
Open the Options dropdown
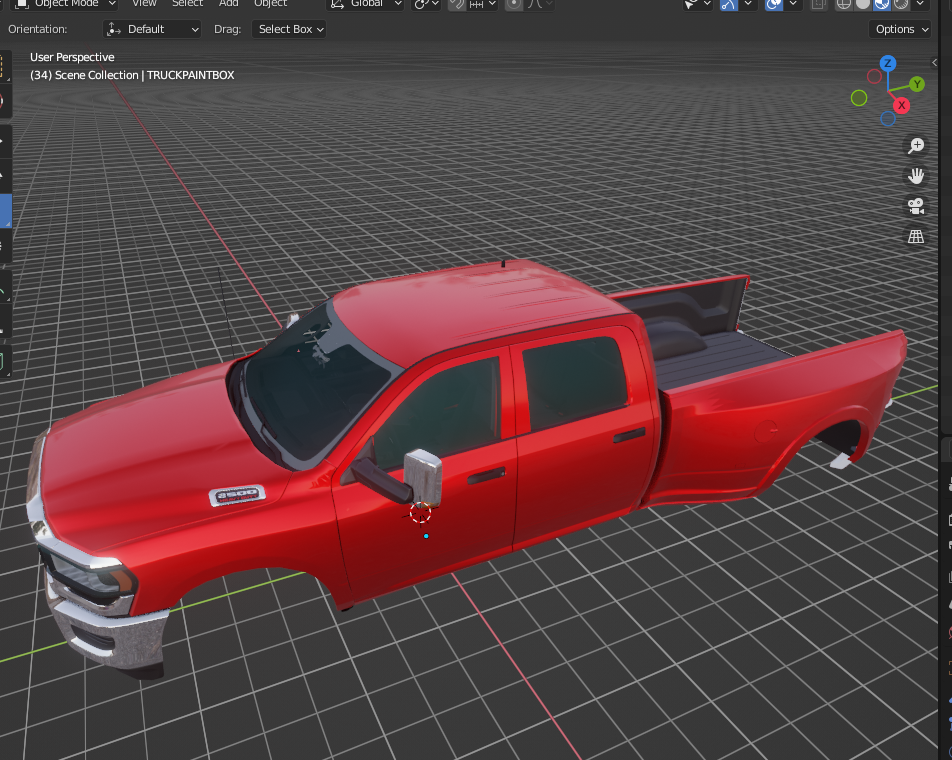pyautogui.click(x=900, y=29)
